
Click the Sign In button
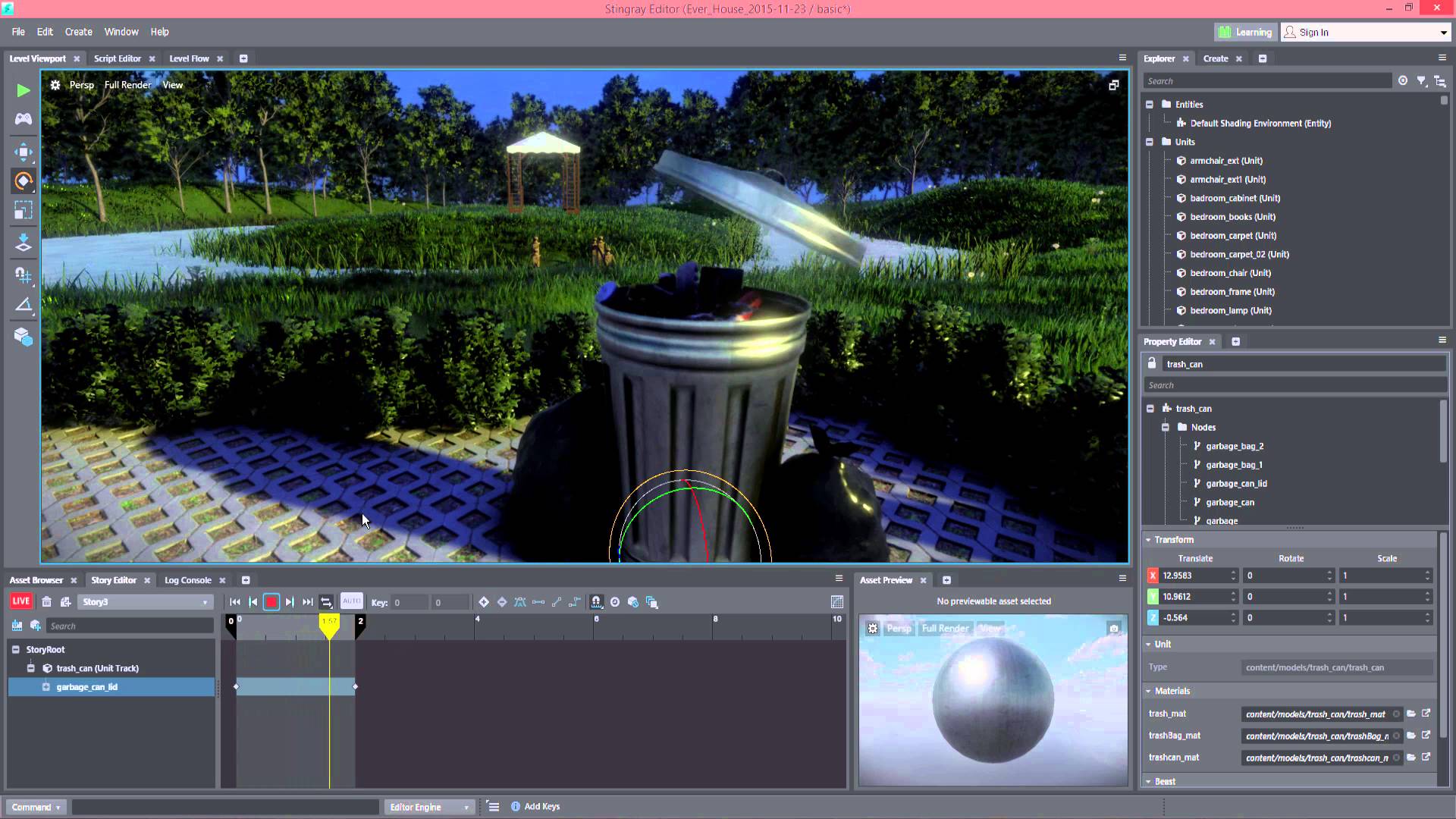click(1314, 32)
